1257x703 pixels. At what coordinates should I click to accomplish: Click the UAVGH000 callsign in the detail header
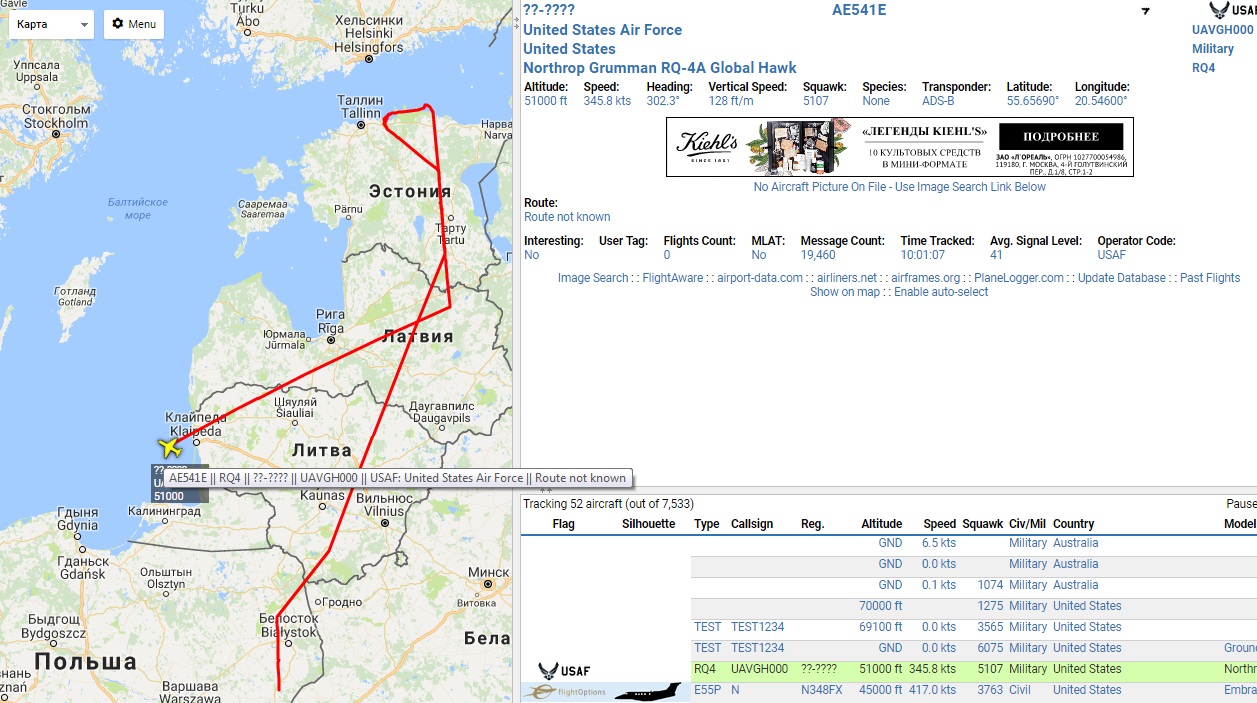tap(1222, 30)
